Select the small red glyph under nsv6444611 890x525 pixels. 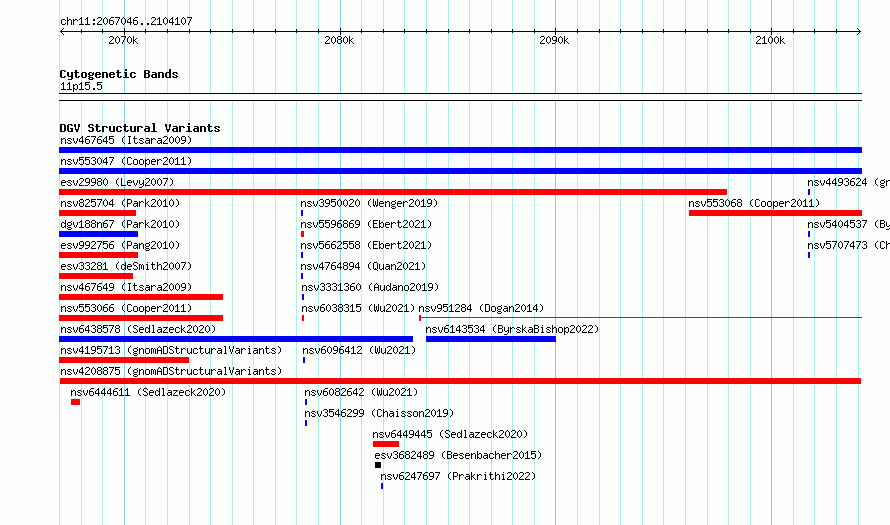75,402
